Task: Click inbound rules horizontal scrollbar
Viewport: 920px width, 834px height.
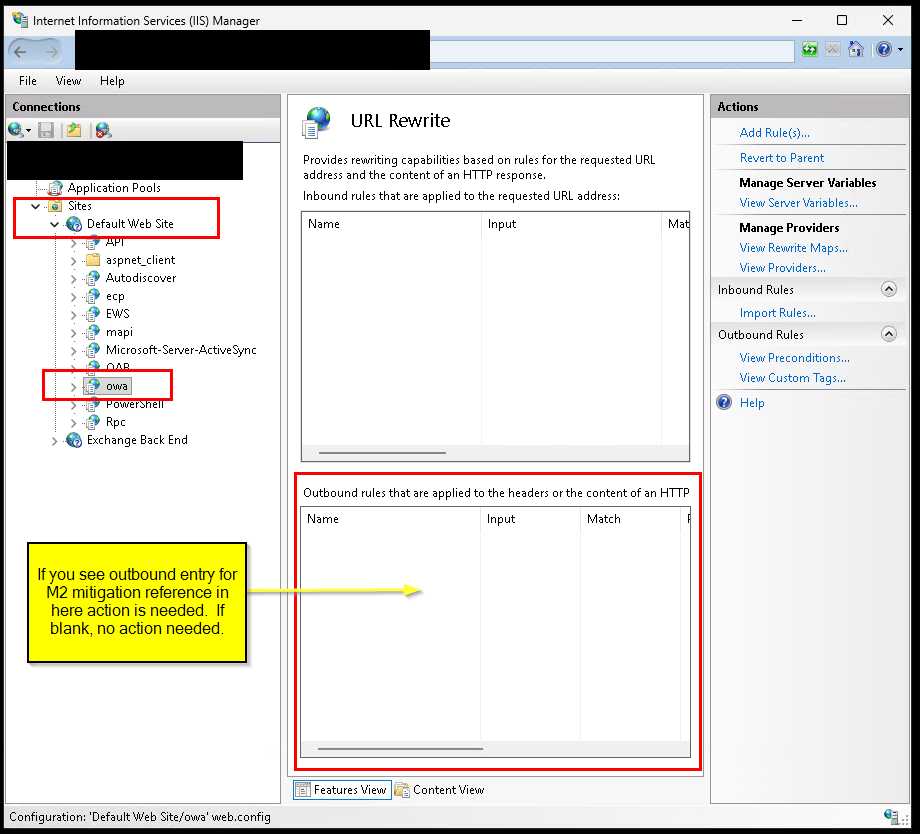Action: (x=382, y=453)
